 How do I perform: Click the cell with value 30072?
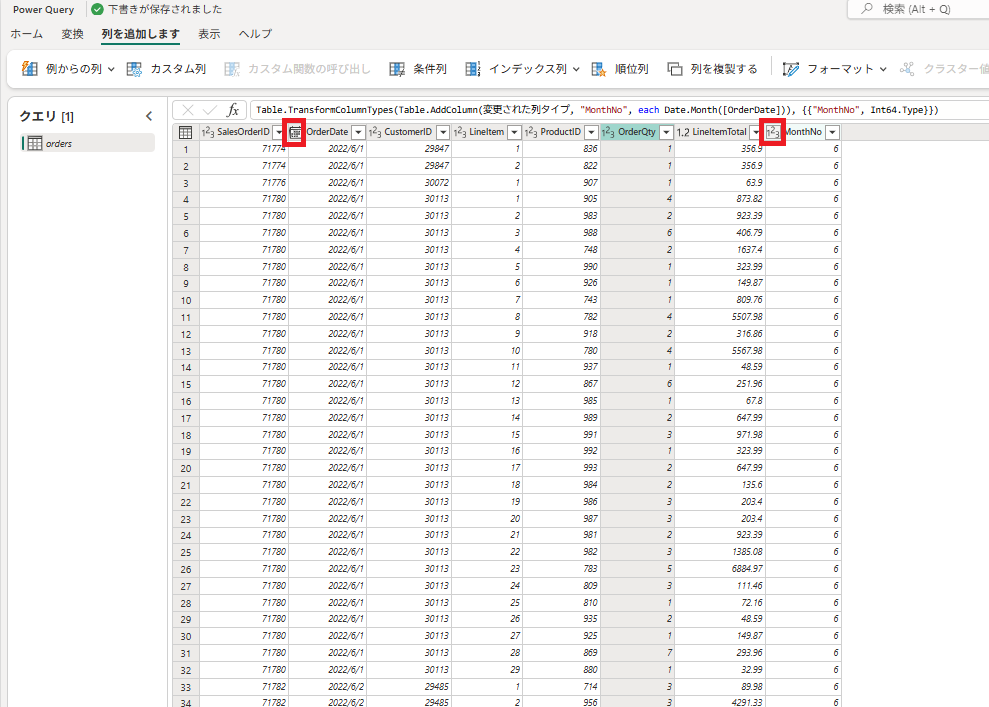pos(409,182)
